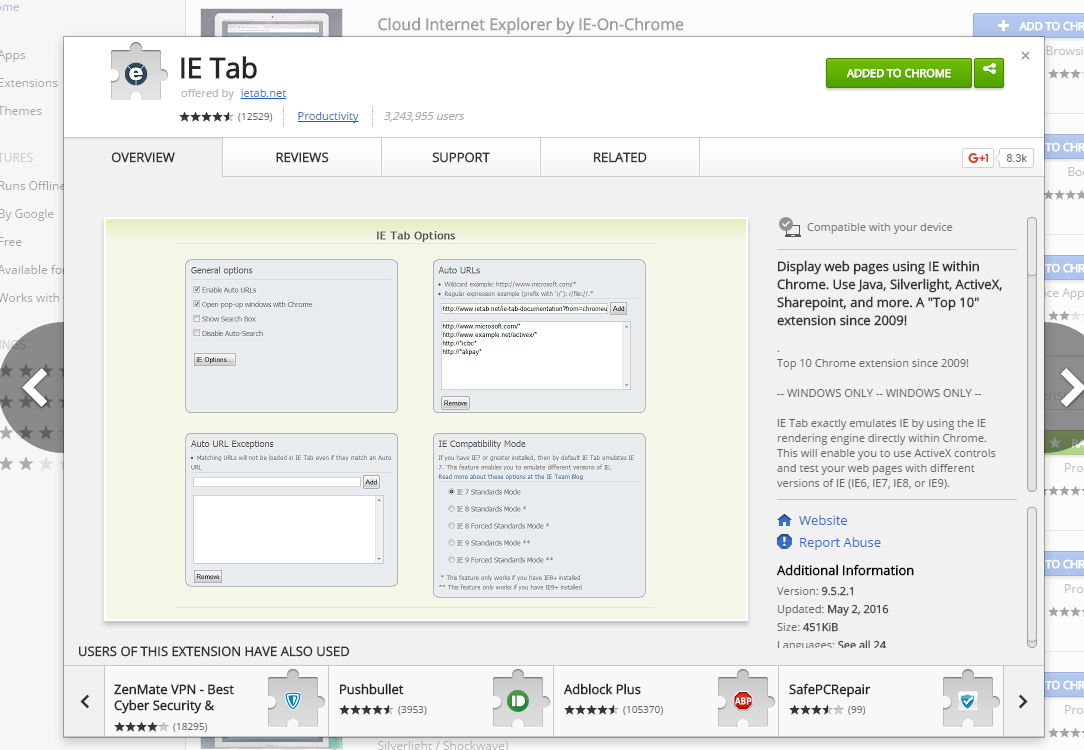The height and width of the screenshot is (750, 1084).
Task: Click the Adblock Plus ABP icon
Action: pos(743,701)
